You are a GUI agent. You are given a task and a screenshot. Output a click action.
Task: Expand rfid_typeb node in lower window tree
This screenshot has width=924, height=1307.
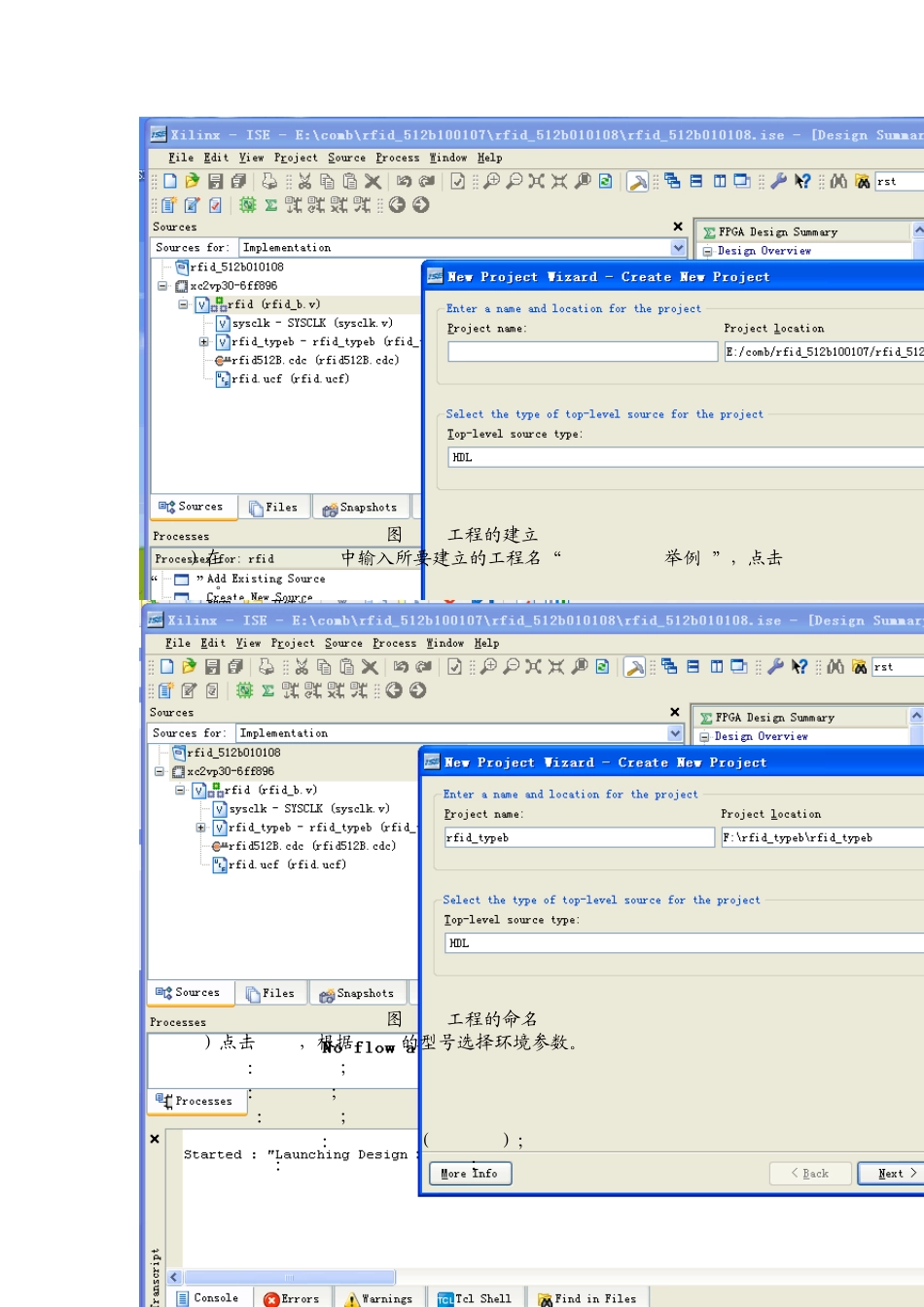[200, 828]
